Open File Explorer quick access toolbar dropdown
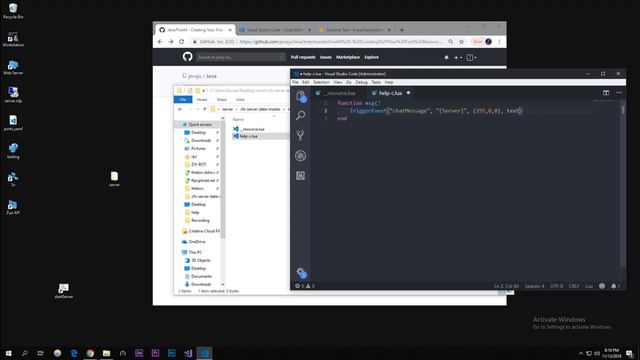Viewport: 640px width, 360px height. [x=203, y=91]
